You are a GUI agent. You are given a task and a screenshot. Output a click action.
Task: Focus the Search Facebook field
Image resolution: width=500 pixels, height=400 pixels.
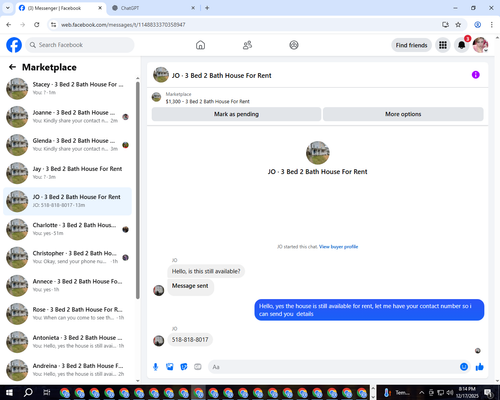point(80,45)
